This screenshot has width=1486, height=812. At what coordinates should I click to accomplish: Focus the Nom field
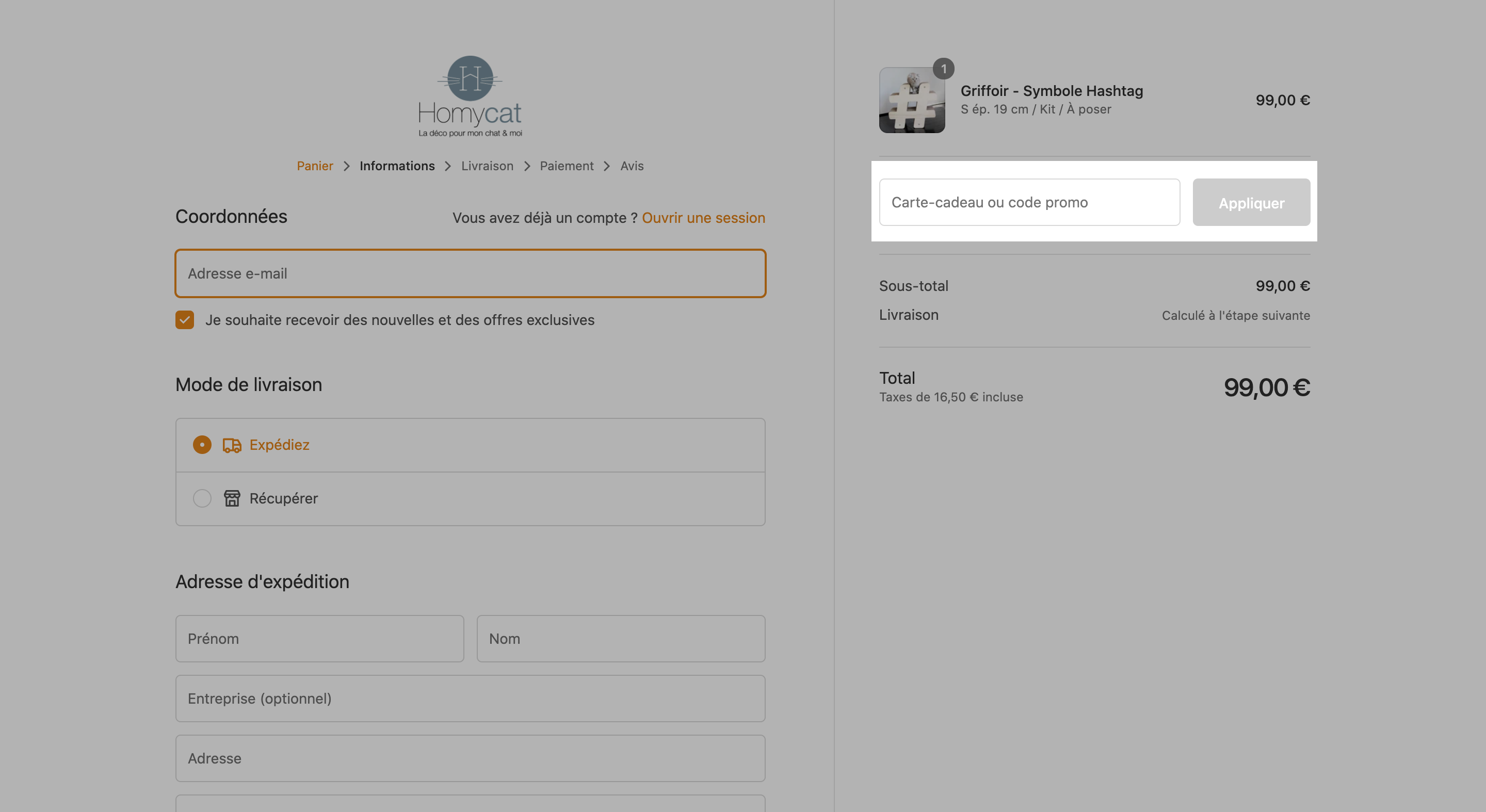[x=621, y=639]
